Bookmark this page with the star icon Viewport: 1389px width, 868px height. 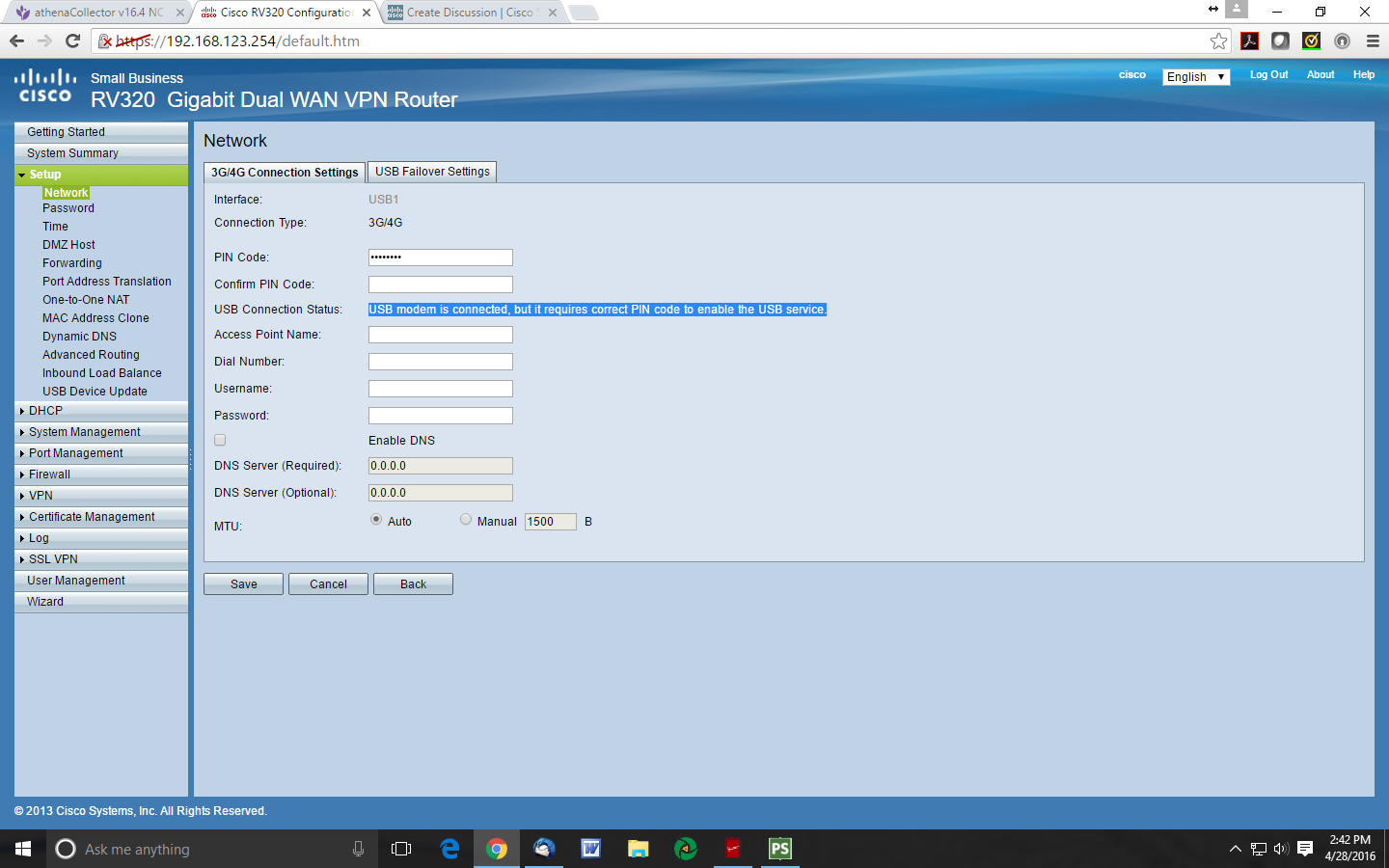tap(1219, 41)
